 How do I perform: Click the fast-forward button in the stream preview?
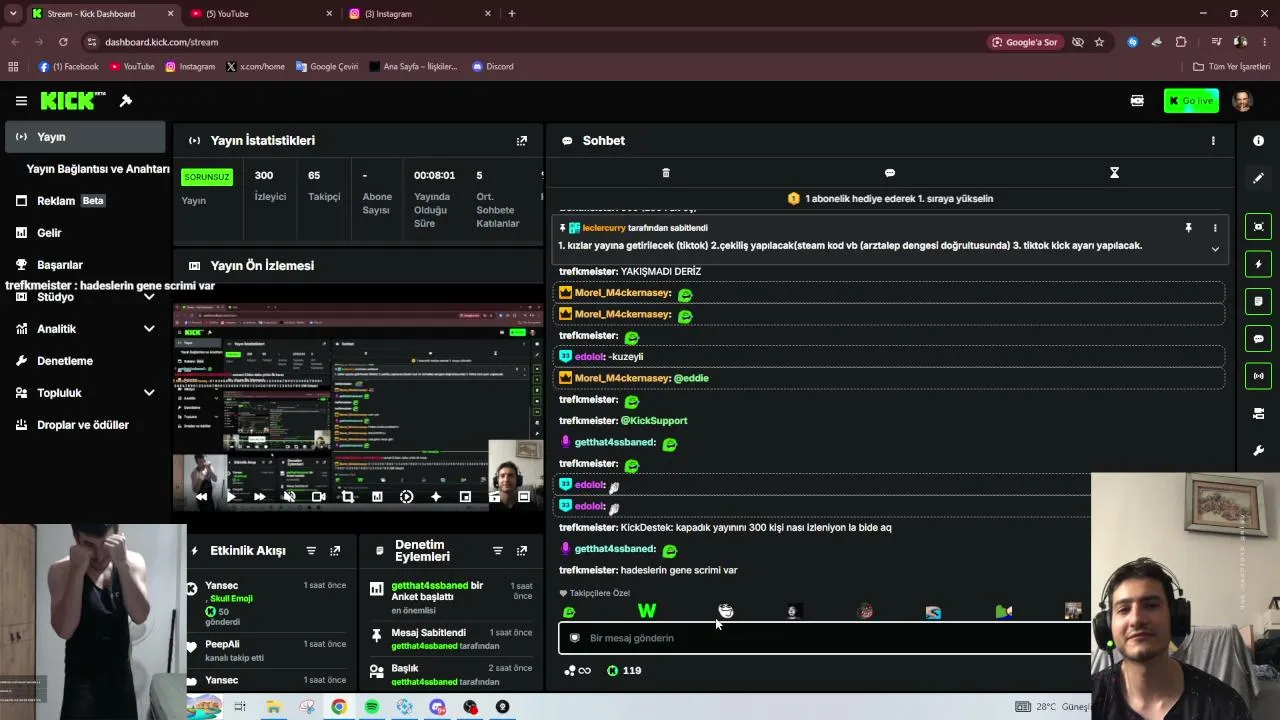point(260,496)
